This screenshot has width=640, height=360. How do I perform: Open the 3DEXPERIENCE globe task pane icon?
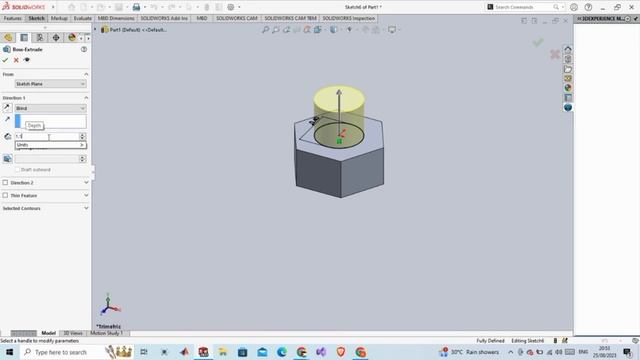(x=568, y=107)
